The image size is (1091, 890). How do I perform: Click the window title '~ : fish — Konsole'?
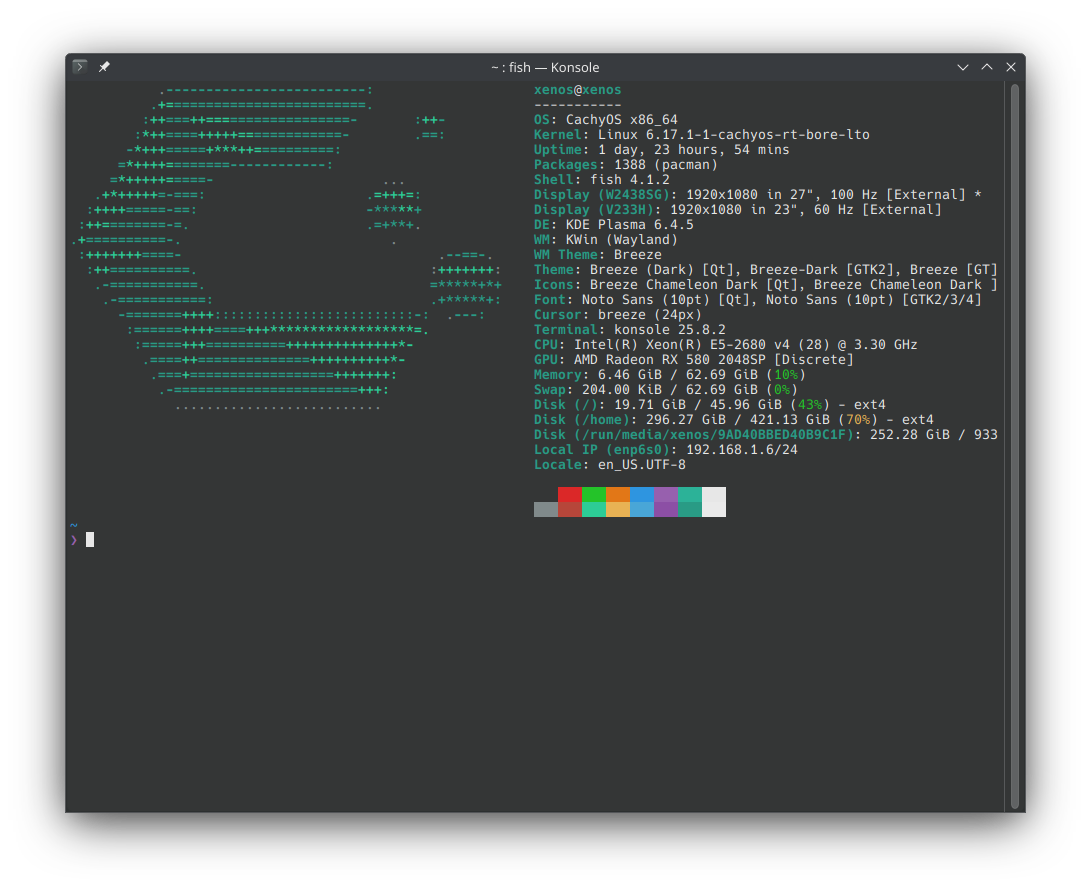click(545, 67)
